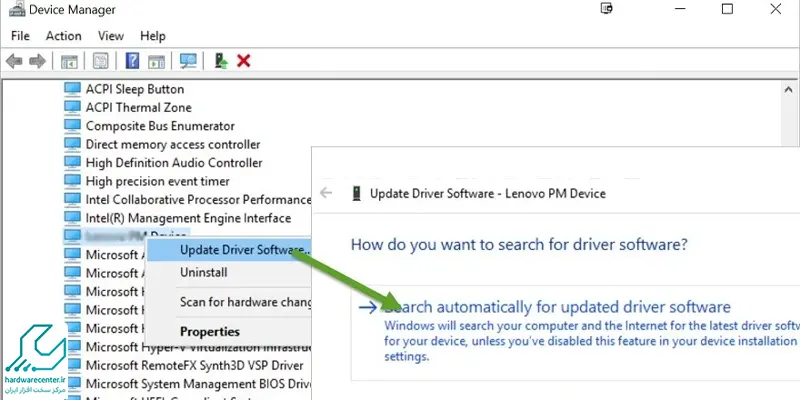Open the Properties sheet toolbar icon
Screen dimensions: 800x400
pos(101,61)
